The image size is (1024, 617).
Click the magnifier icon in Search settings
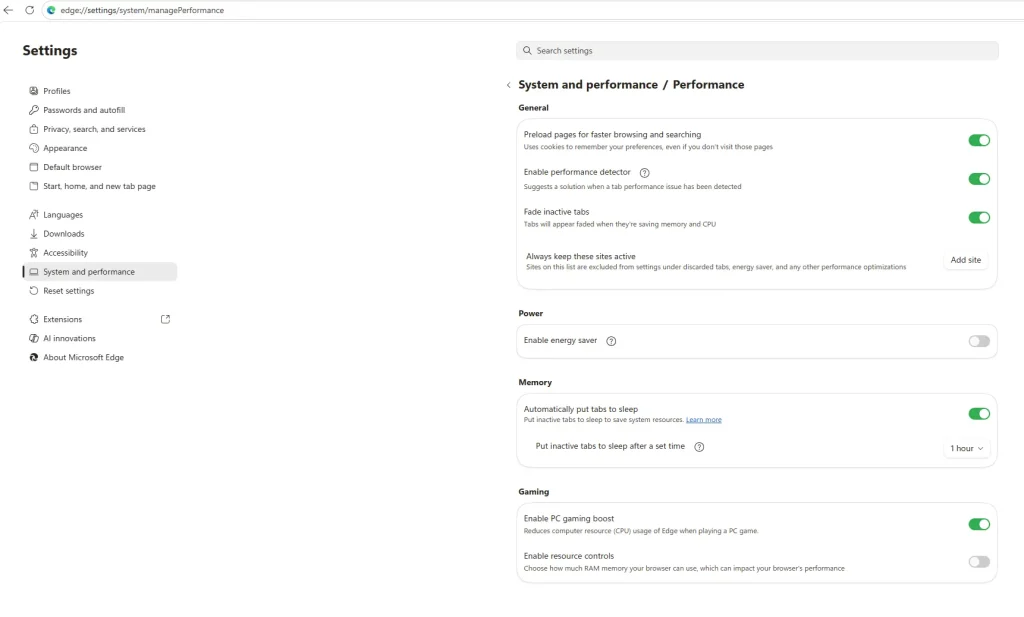(x=527, y=50)
